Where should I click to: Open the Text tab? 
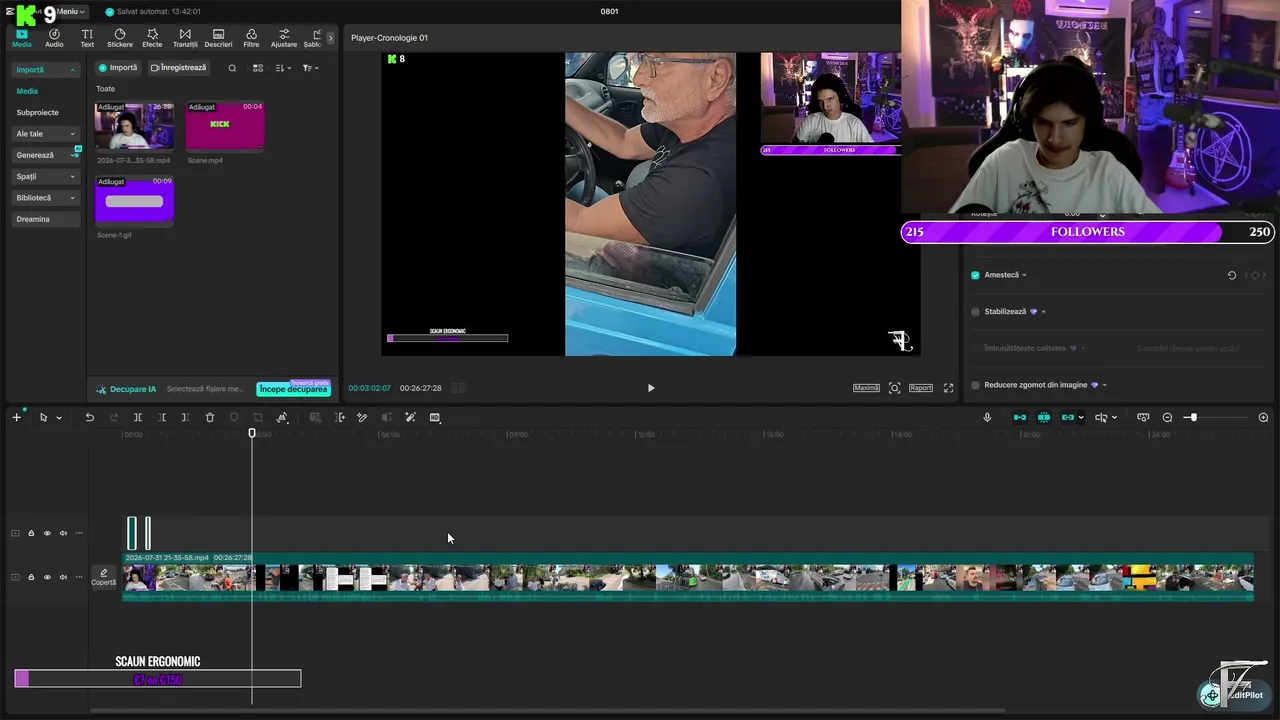click(87, 38)
